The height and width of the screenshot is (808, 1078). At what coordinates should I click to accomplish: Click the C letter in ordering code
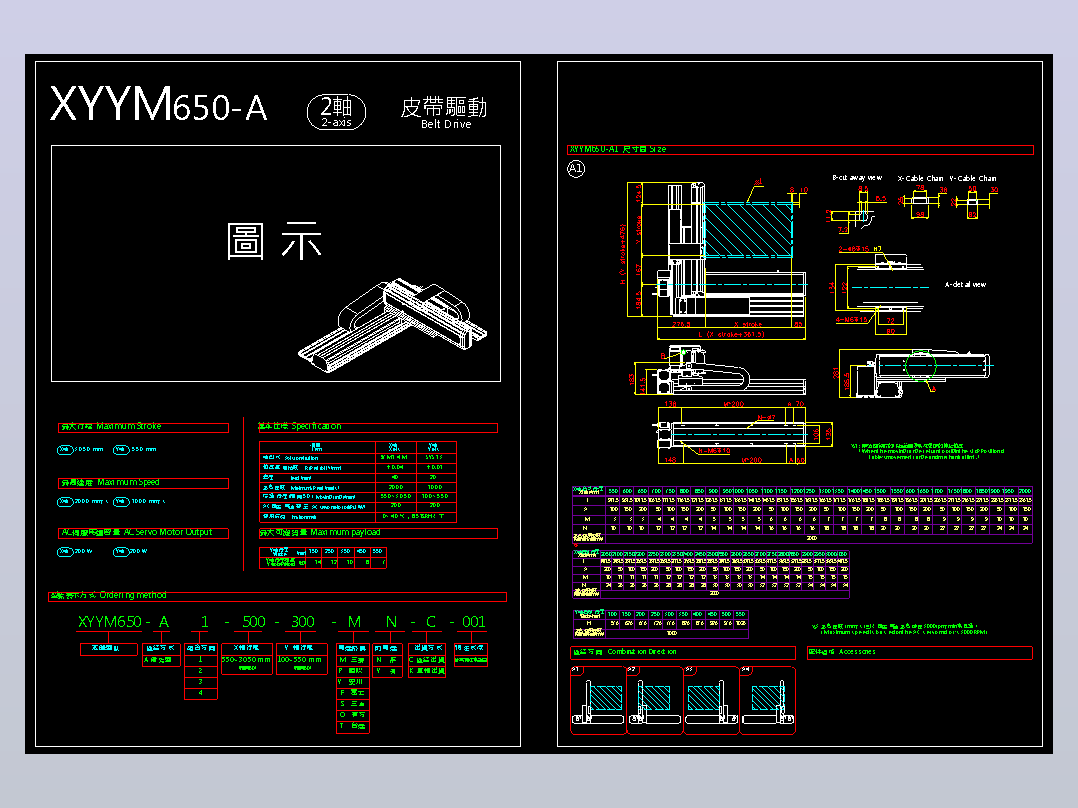click(431, 622)
